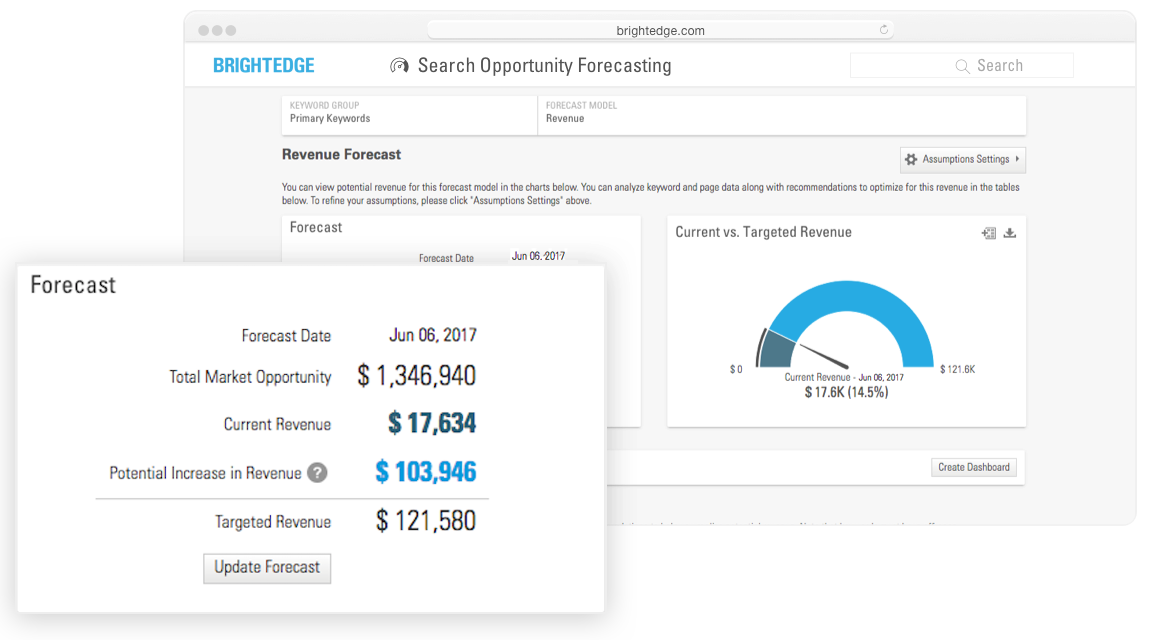Click the gear icon in Assumptions Settings

point(910,159)
